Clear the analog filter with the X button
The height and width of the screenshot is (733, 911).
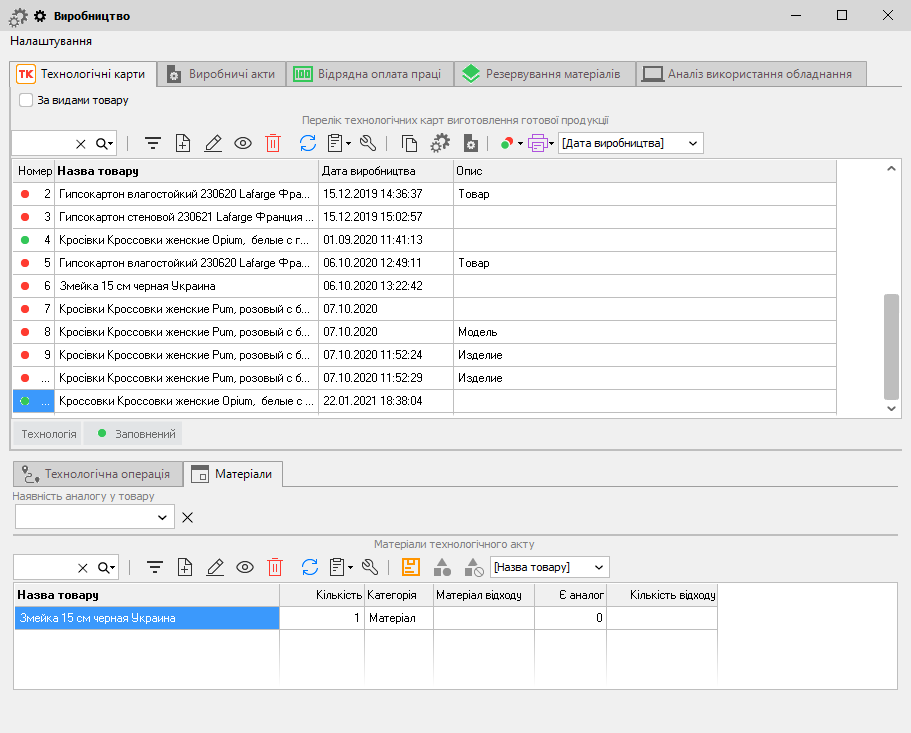click(x=187, y=517)
